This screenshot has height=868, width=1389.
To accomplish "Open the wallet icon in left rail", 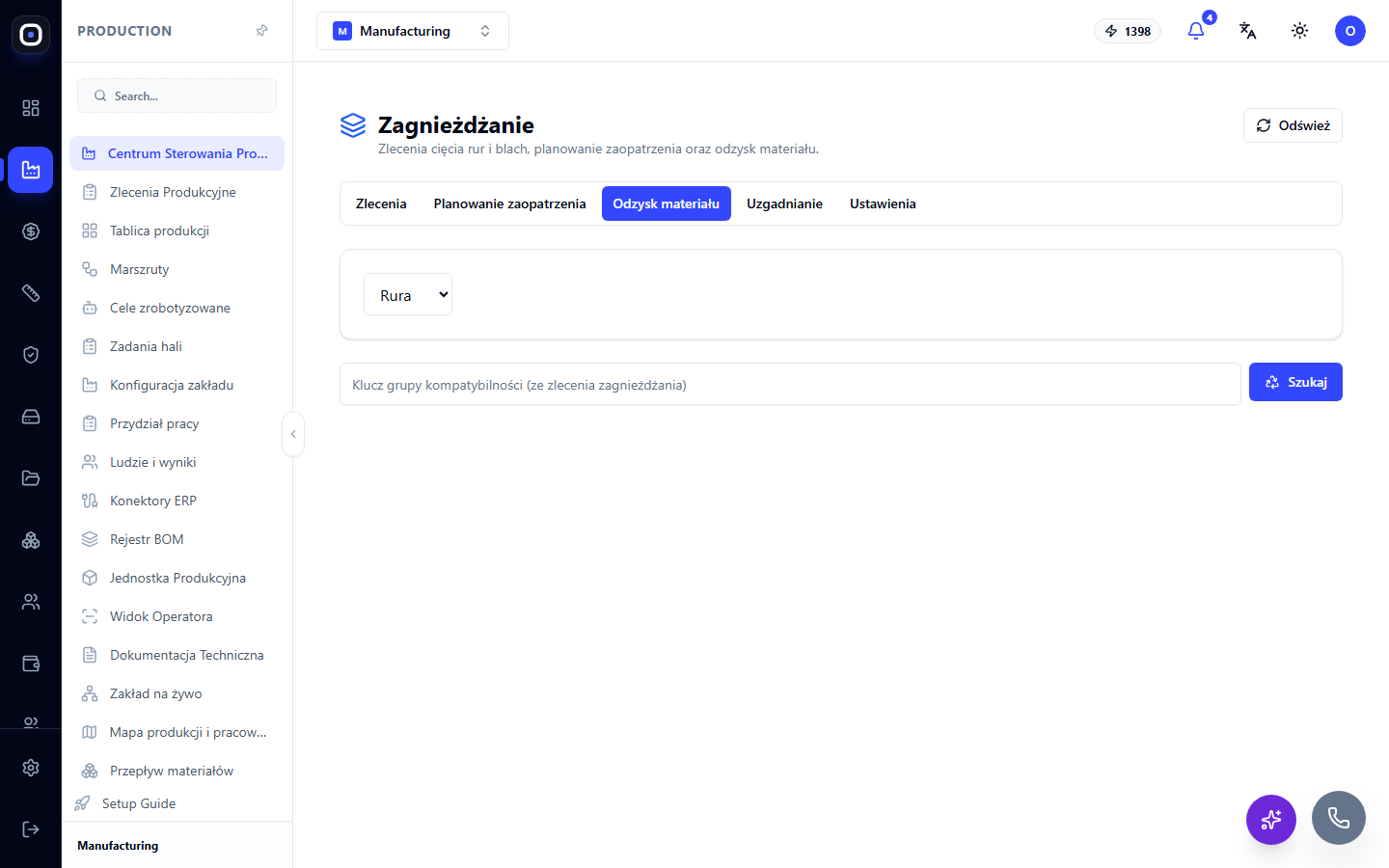I will (31, 664).
